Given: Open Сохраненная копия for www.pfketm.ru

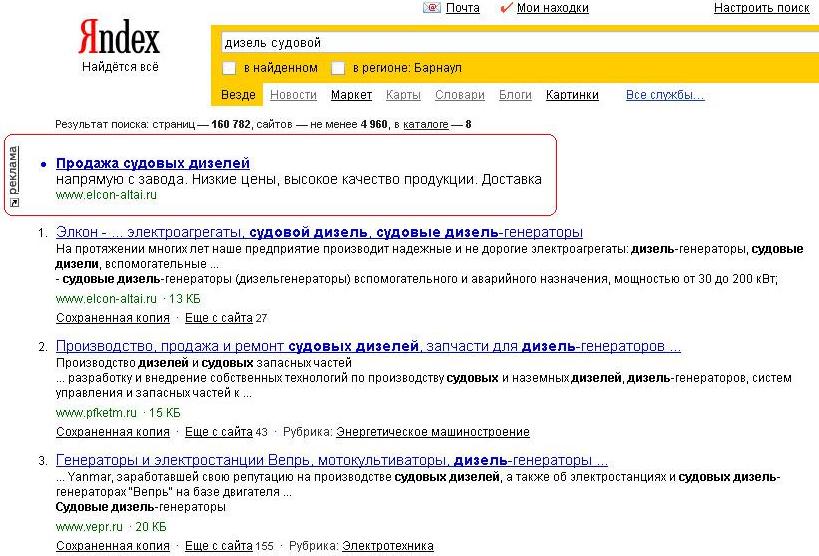Looking at the screenshot, I should click(113, 432).
